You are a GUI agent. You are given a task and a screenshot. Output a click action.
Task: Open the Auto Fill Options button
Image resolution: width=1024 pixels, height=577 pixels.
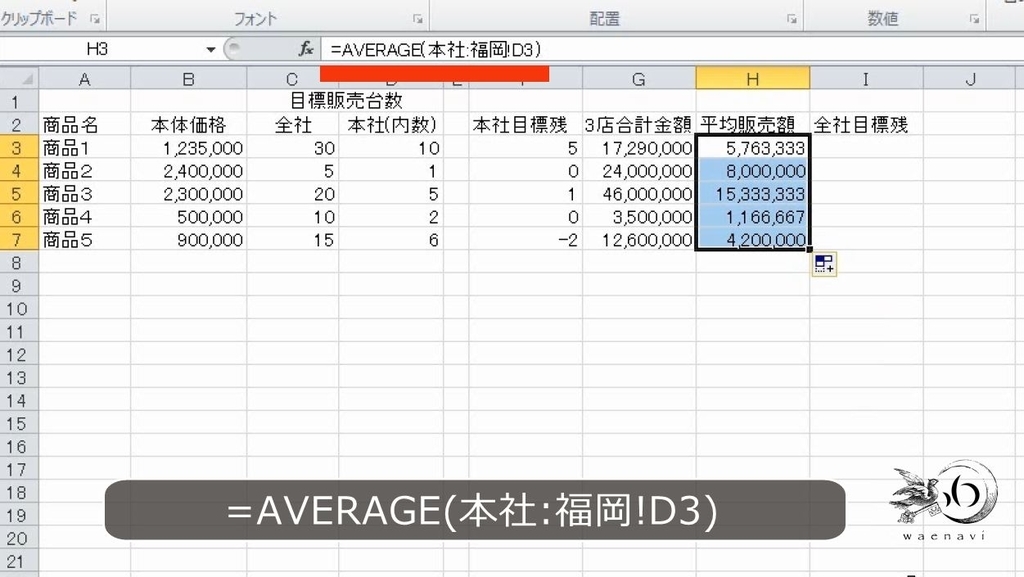click(x=824, y=264)
